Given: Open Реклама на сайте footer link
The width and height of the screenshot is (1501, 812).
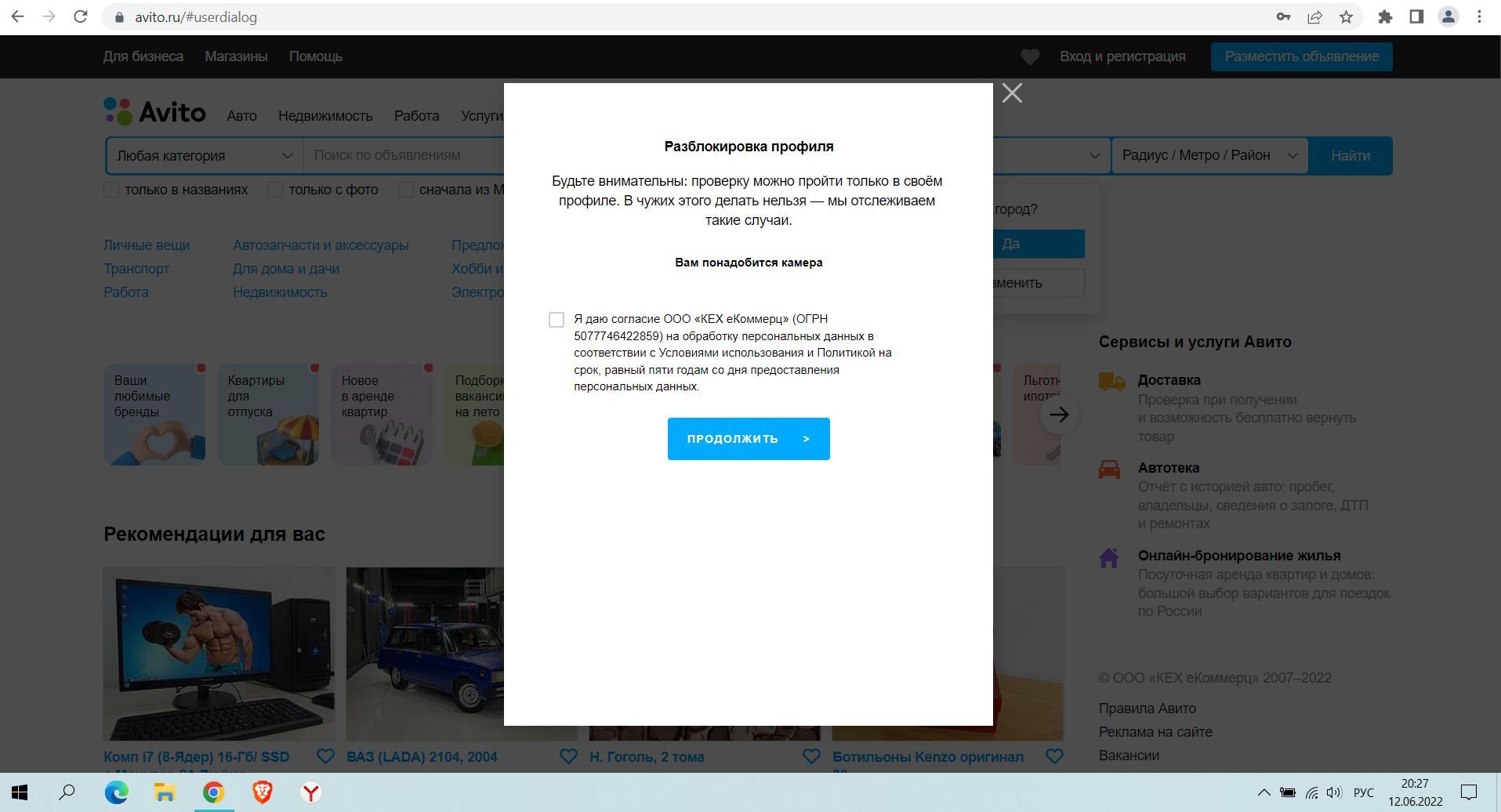Looking at the screenshot, I should tap(1155, 732).
